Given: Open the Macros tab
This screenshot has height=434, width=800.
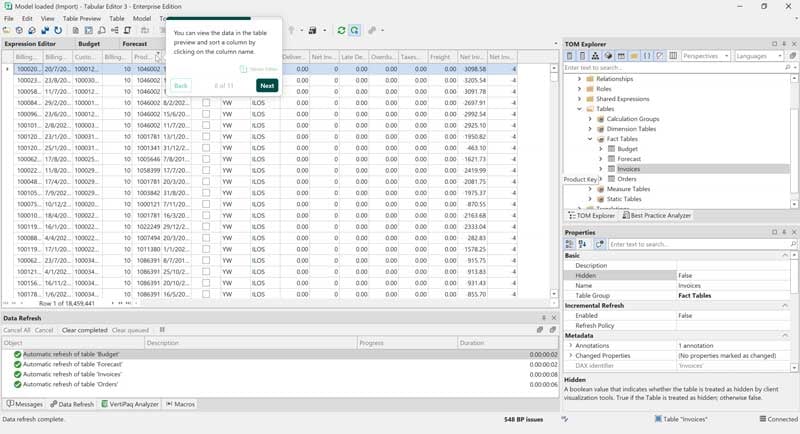Looking at the screenshot, I should [x=181, y=404].
